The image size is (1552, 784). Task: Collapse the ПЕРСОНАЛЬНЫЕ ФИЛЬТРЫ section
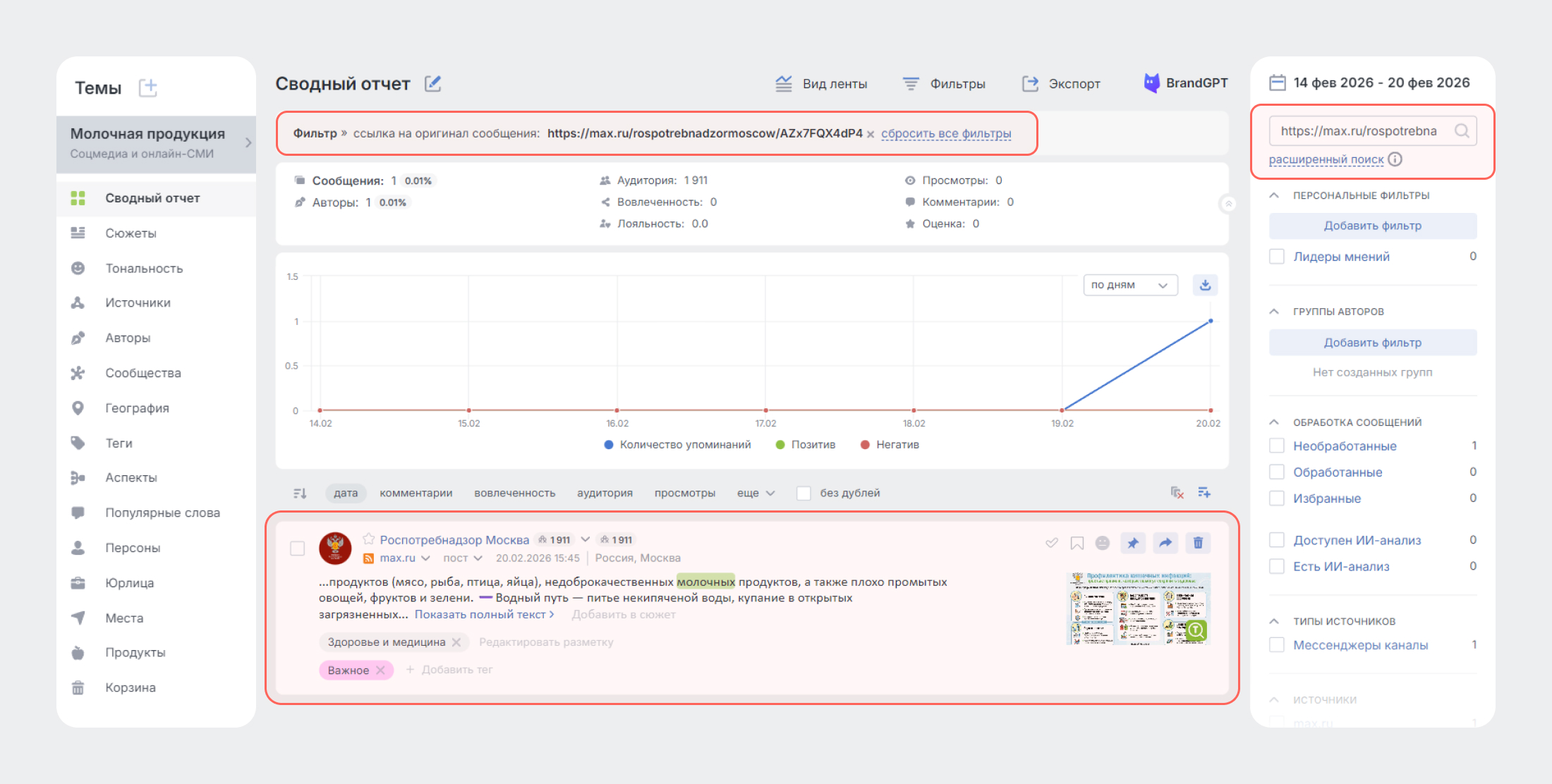click(x=1273, y=195)
